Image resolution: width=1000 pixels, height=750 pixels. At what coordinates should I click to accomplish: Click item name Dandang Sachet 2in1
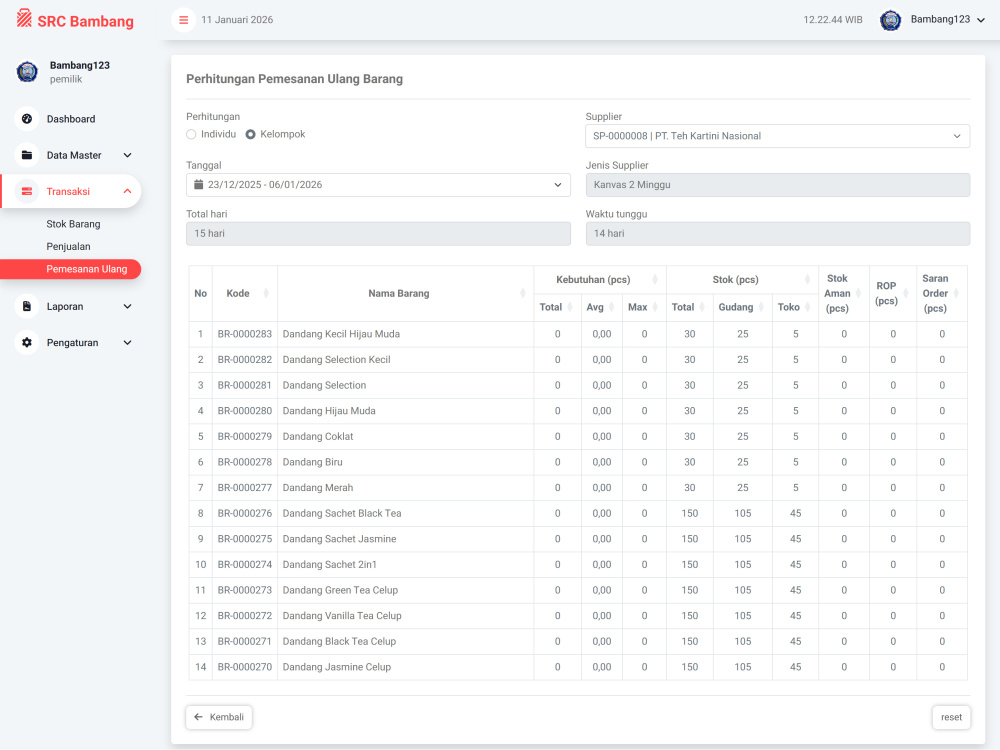coord(330,564)
